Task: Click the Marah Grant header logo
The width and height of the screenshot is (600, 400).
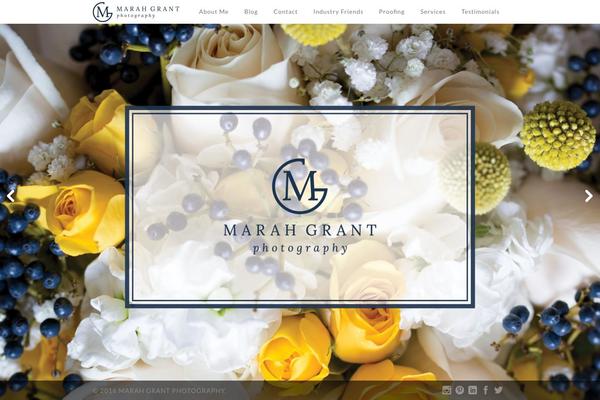Action: coord(136,12)
